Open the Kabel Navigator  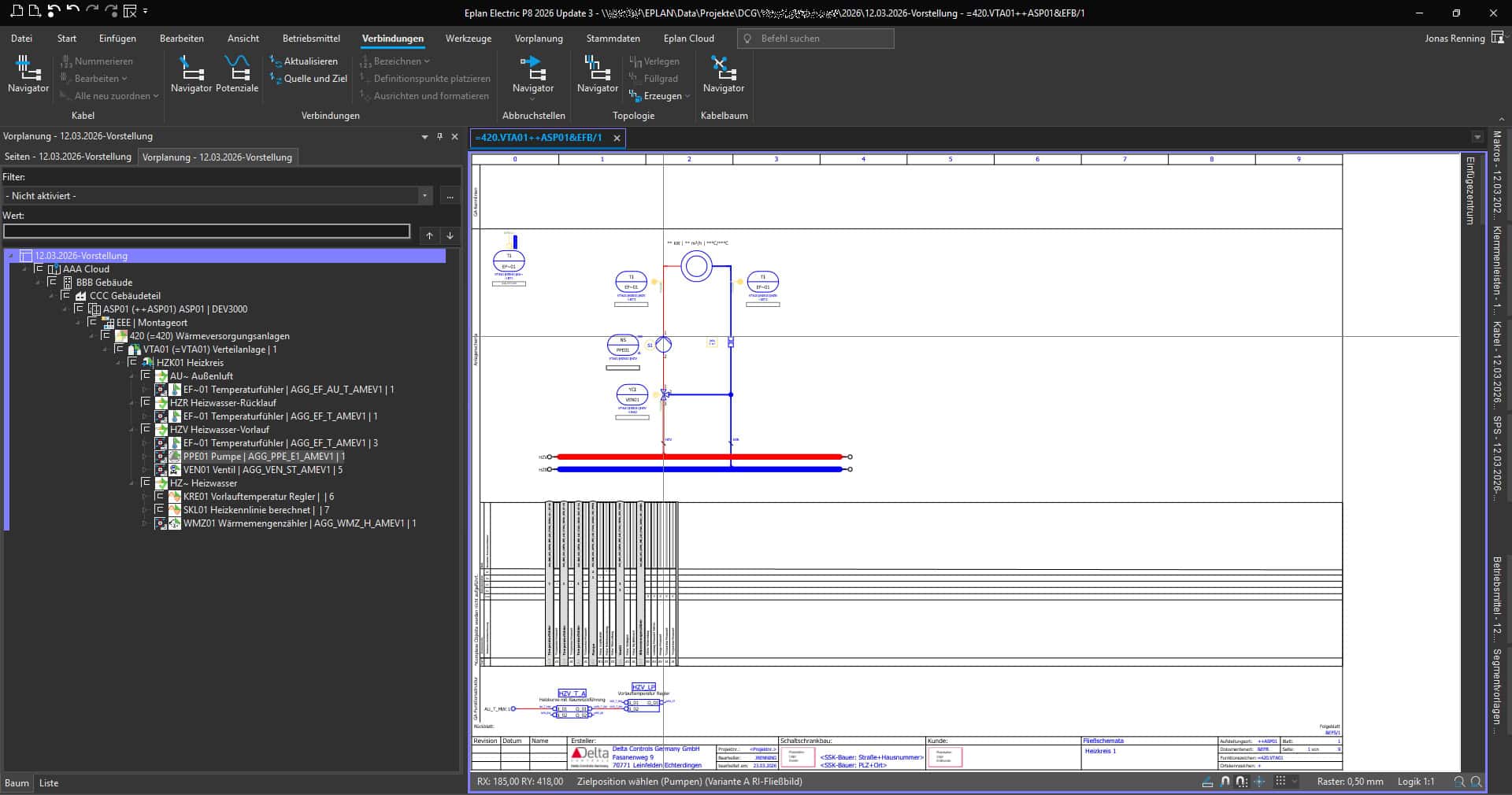click(28, 74)
